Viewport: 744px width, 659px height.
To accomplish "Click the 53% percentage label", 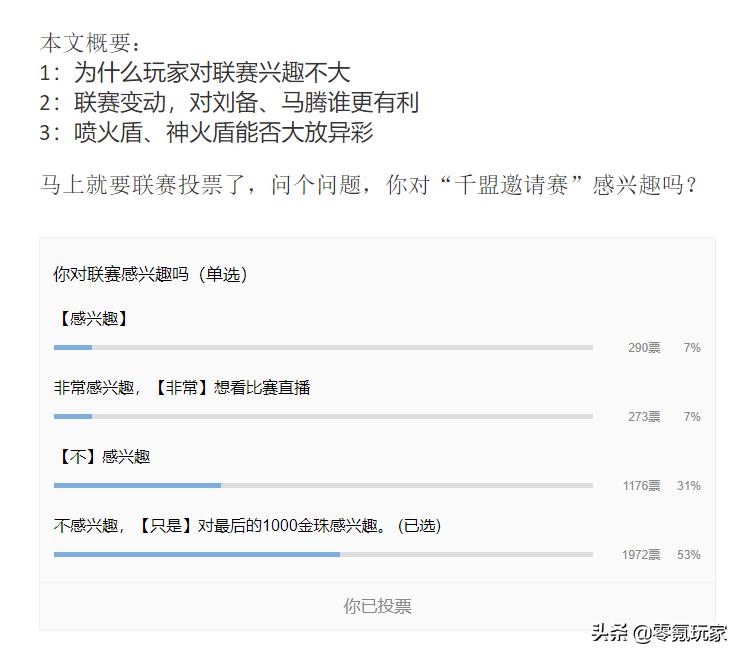I will (688, 555).
